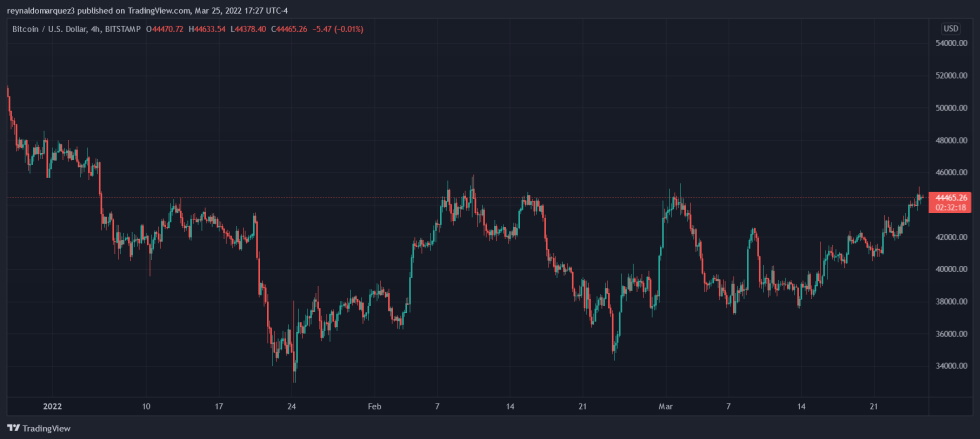Click the Feb time axis label
This screenshot has width=980, height=439.
point(374,406)
